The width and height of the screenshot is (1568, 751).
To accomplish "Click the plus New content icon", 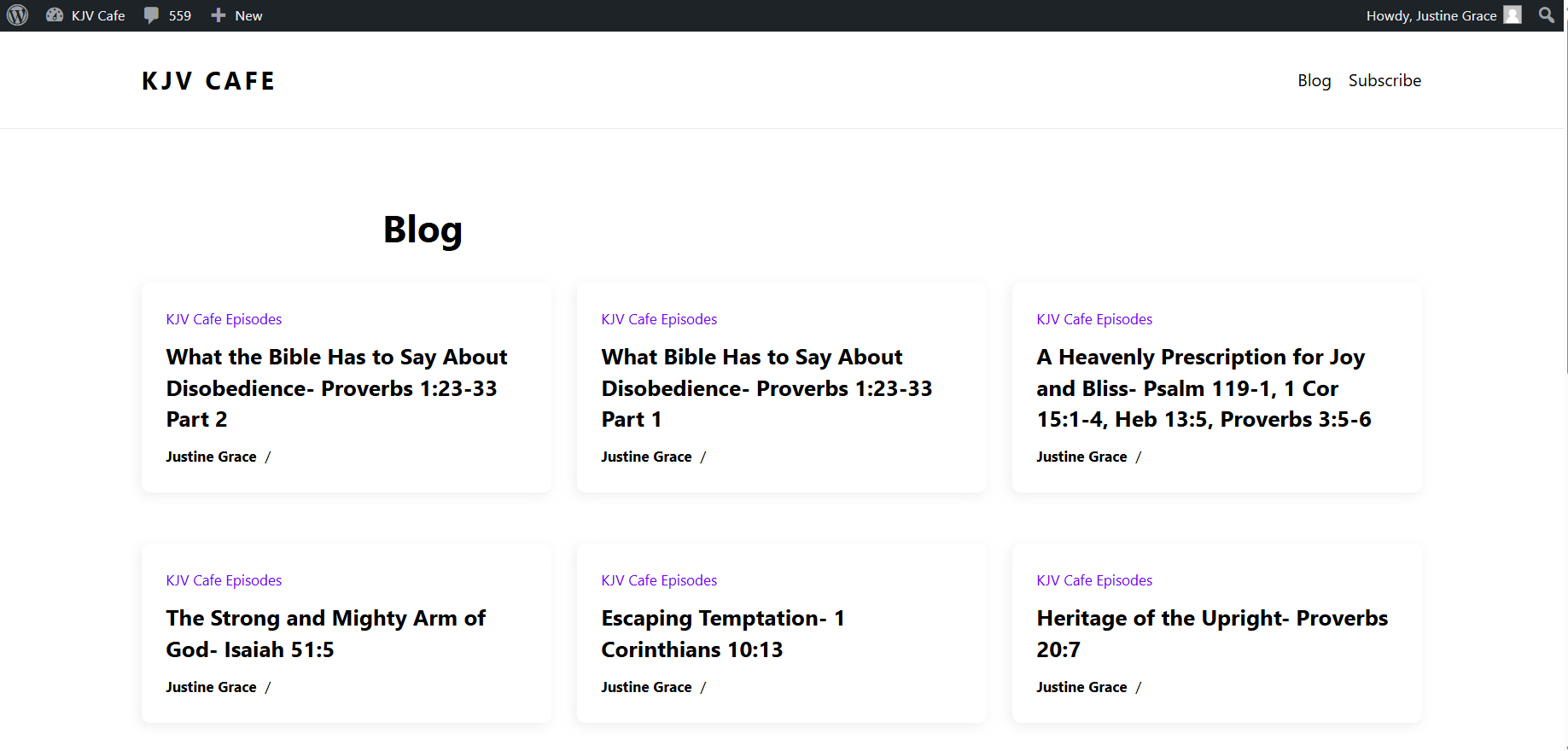I will click(x=219, y=15).
